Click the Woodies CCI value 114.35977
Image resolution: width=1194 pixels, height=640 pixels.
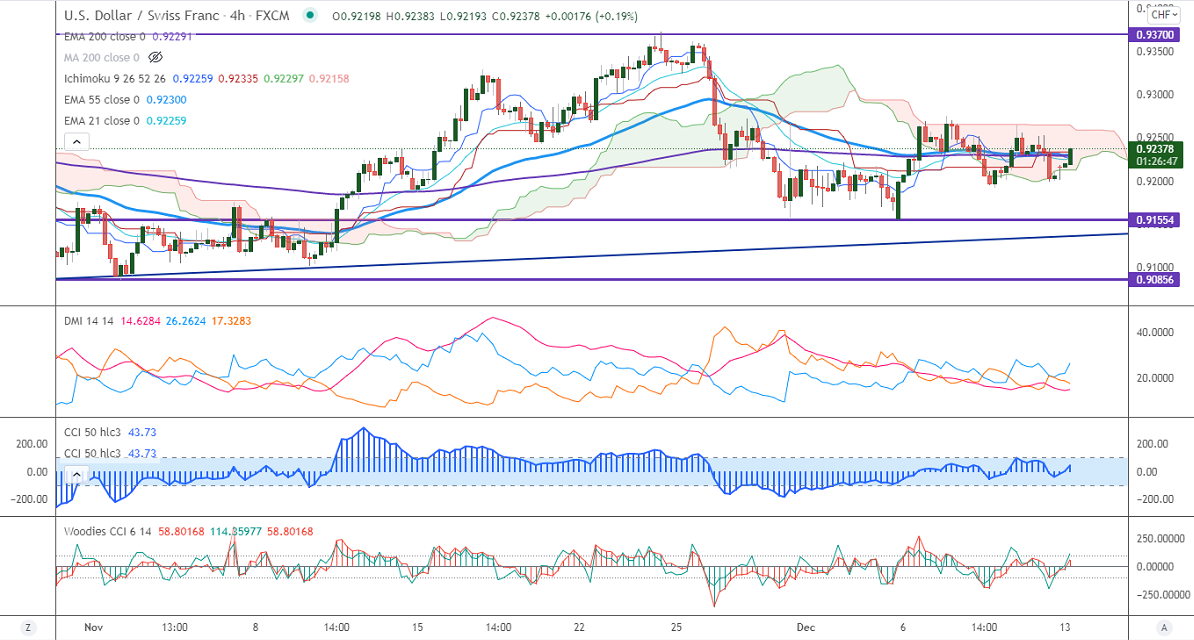[235, 531]
